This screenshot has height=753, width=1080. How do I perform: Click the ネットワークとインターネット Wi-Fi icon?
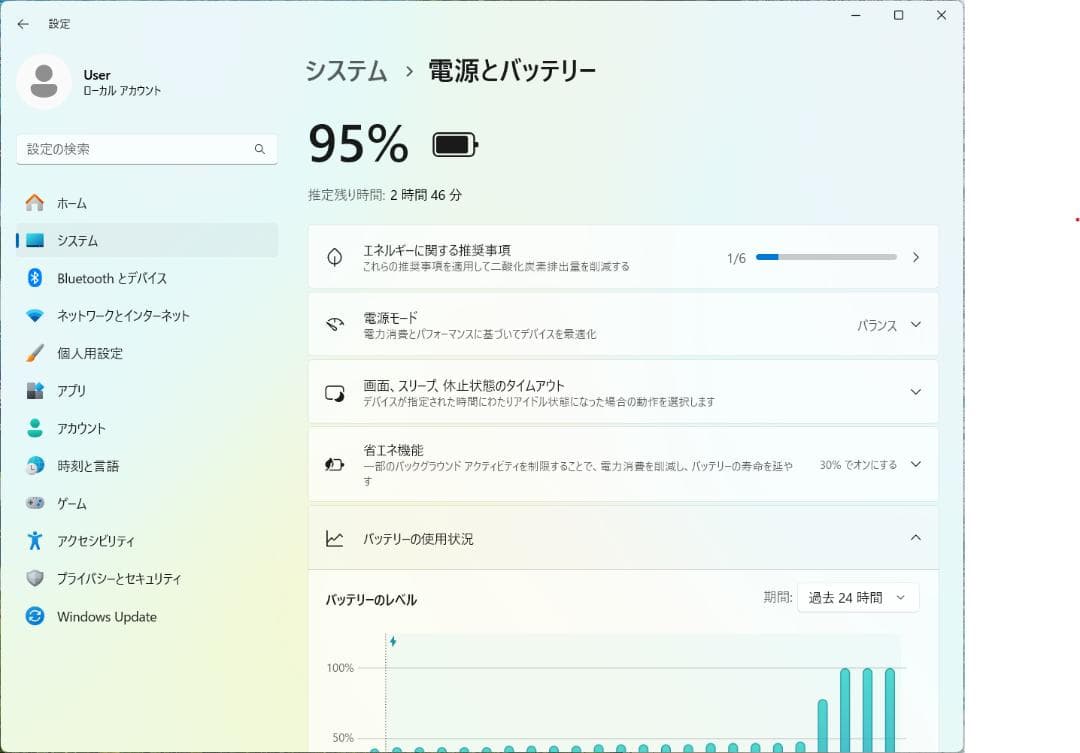pos(33,316)
